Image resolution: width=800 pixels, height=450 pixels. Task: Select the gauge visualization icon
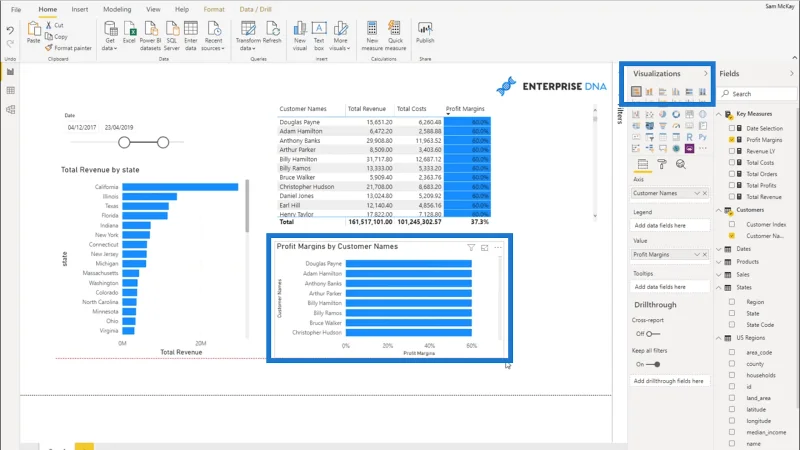(676, 126)
